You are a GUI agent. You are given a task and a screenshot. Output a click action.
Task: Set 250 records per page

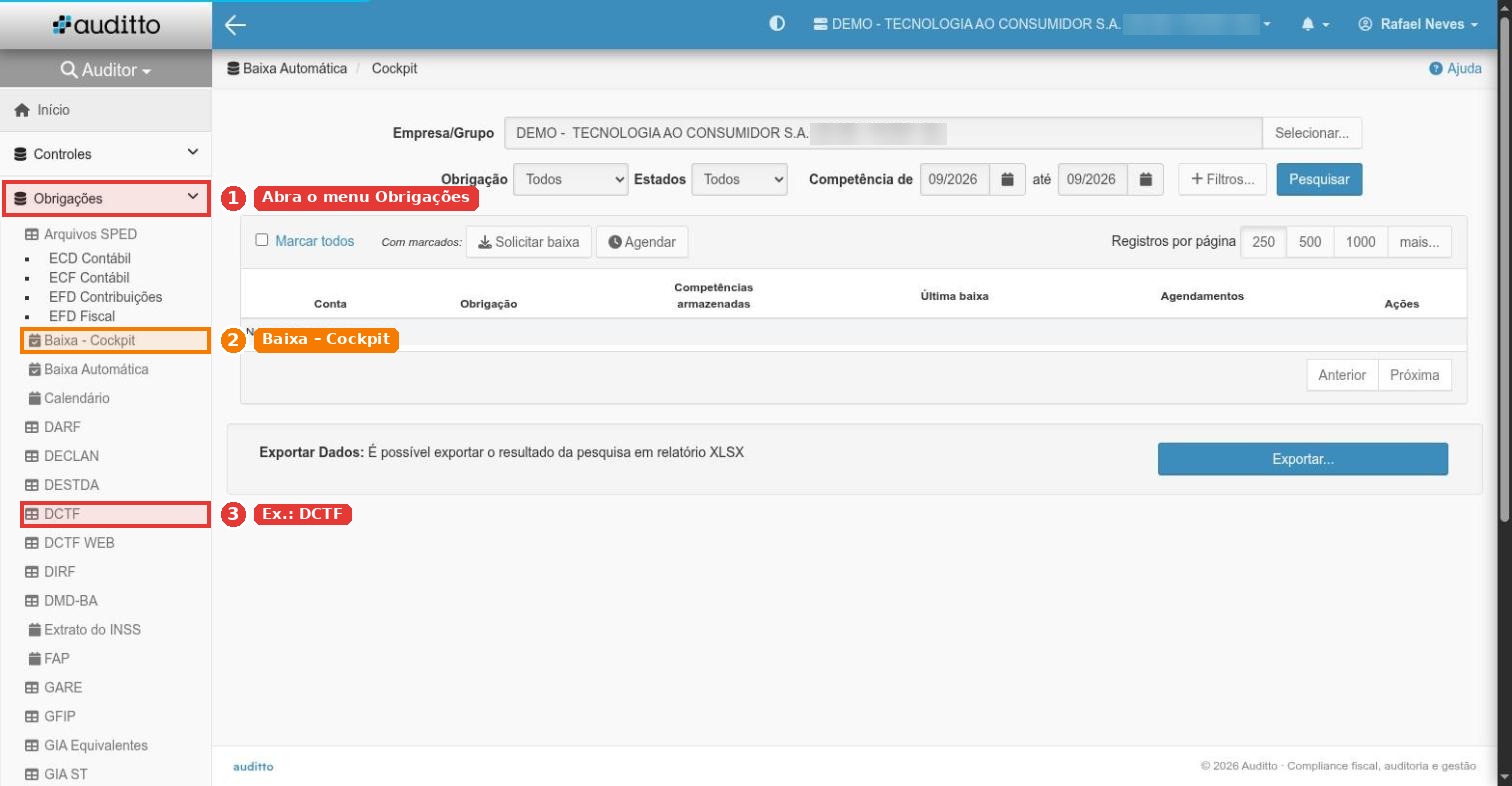1264,242
